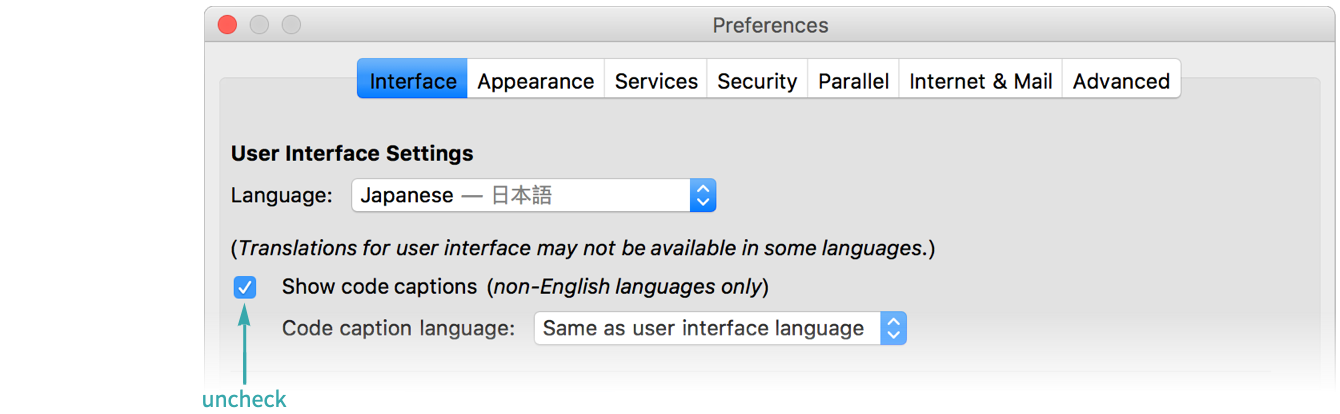This screenshot has height=414, width=1340.
Task: Select the Interface tab
Action: click(x=413, y=81)
